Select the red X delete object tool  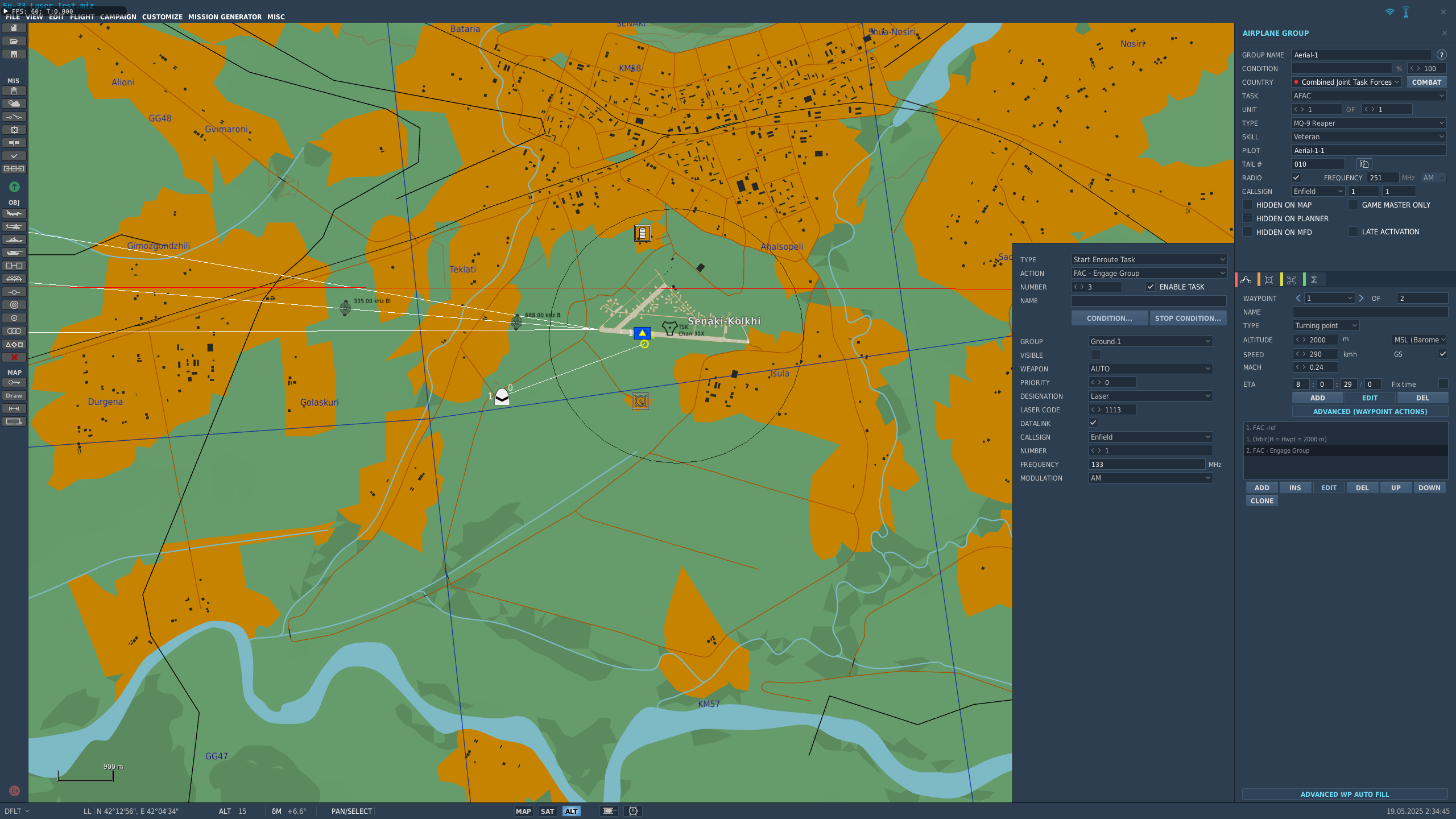[x=14, y=357]
